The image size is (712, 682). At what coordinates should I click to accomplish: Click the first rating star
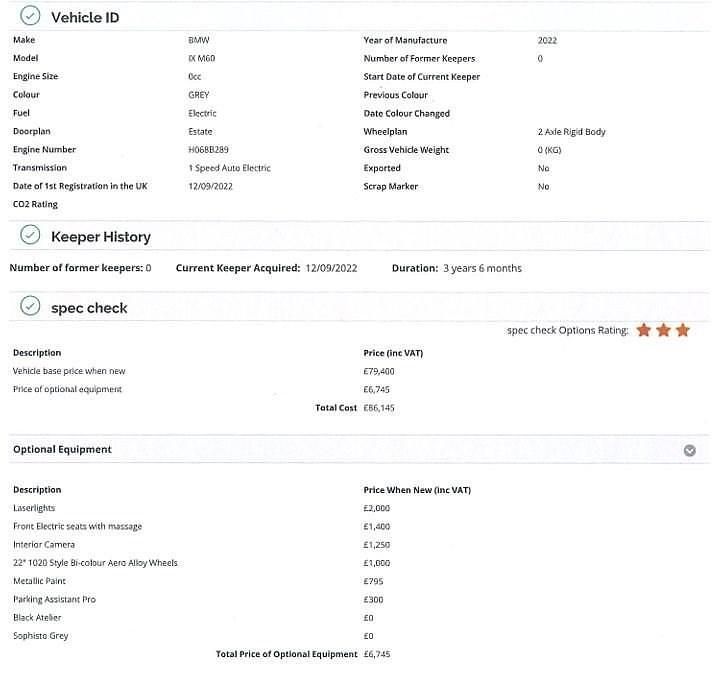point(644,330)
